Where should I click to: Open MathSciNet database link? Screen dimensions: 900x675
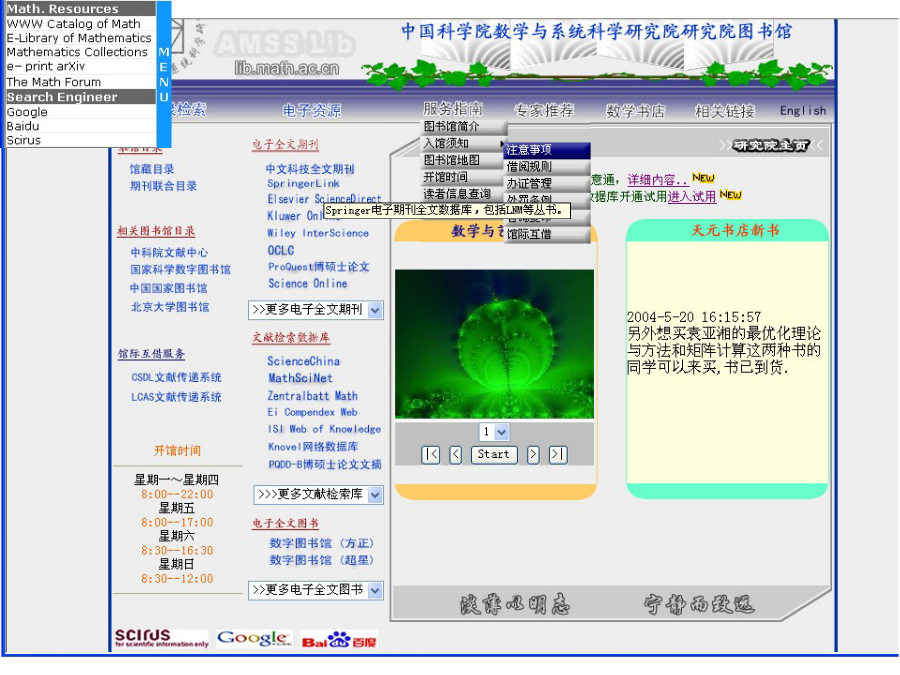pos(300,378)
